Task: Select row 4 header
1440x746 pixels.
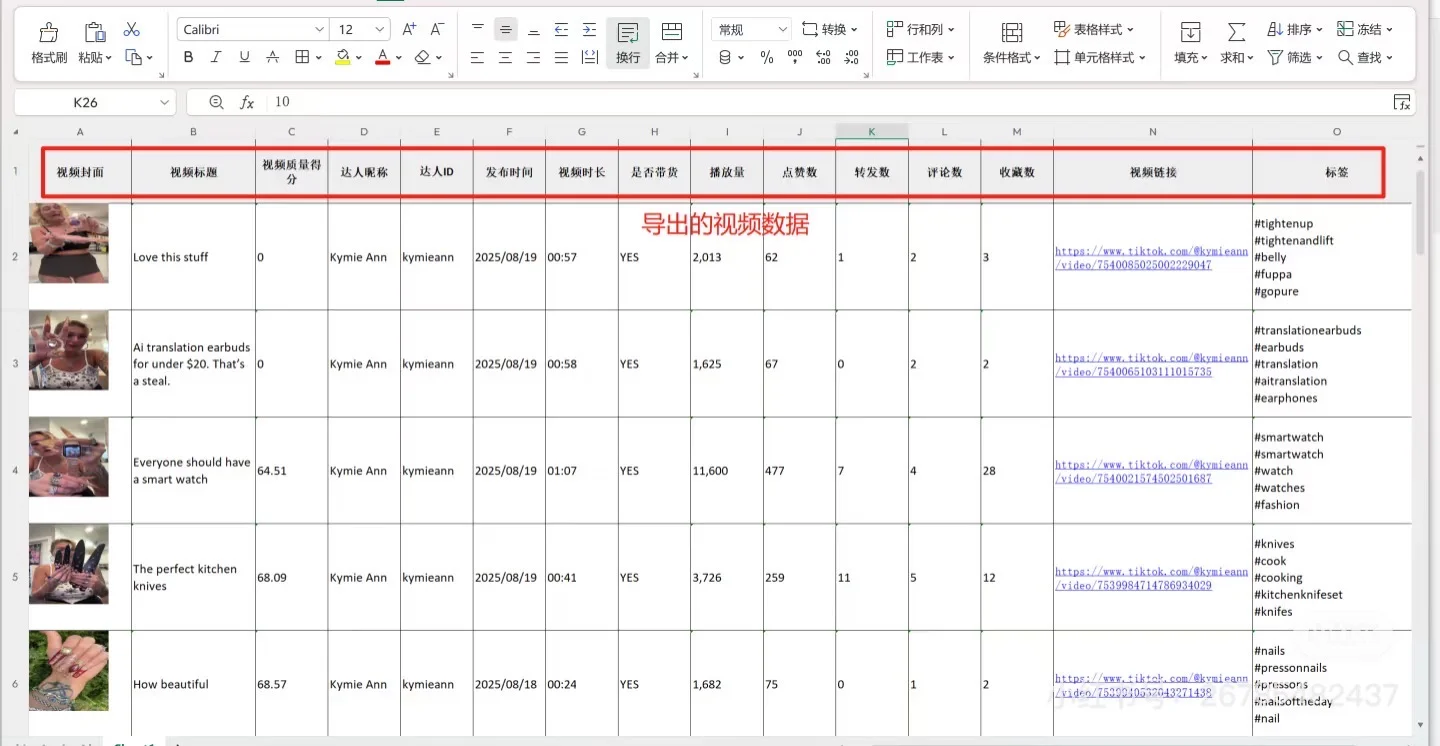Action: click(15, 470)
